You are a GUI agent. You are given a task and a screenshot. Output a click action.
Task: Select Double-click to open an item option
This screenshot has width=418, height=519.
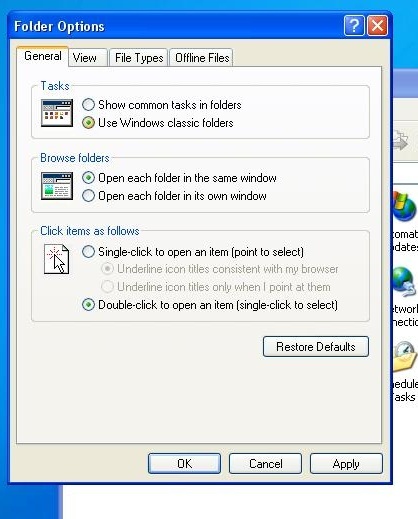210,305
